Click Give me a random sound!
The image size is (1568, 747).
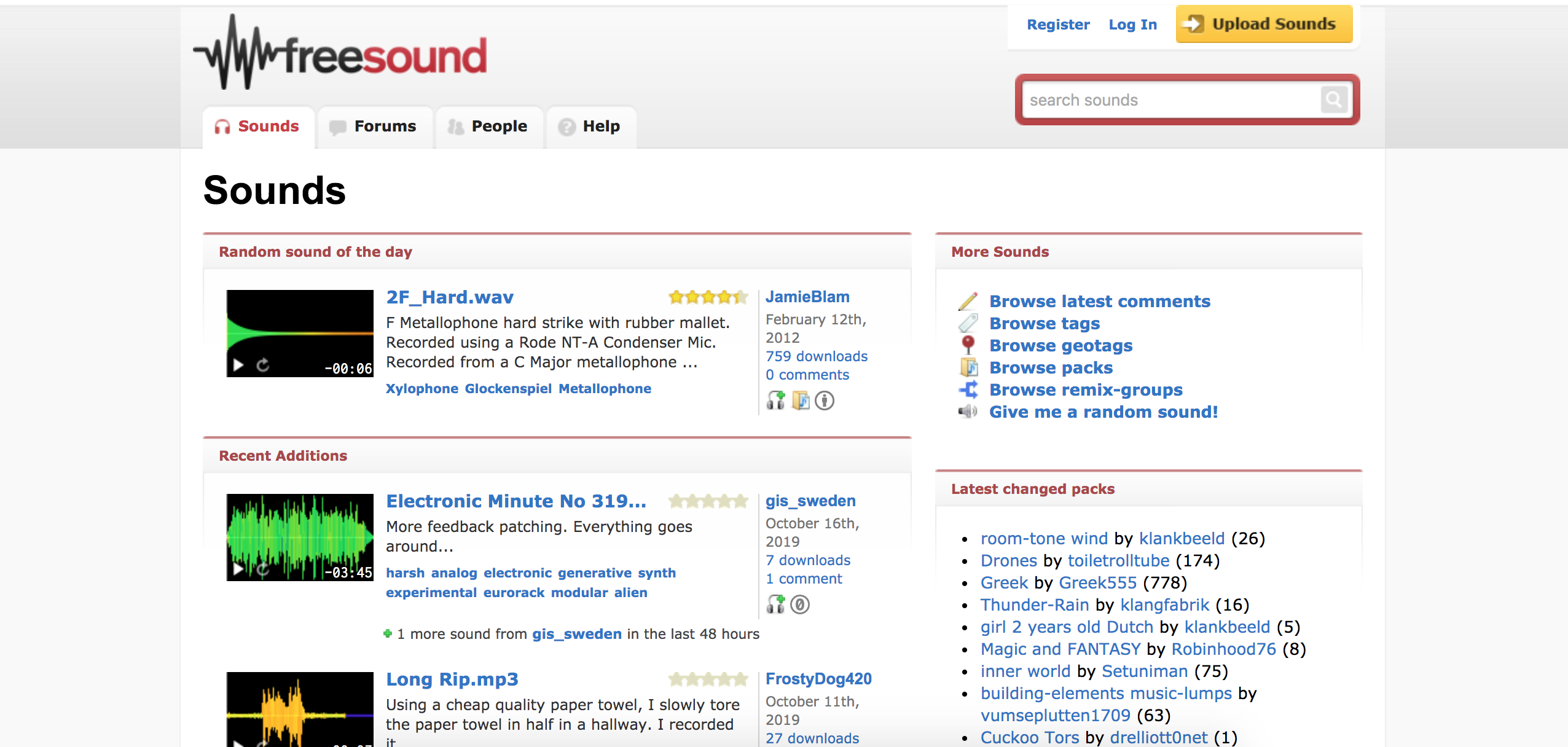click(1103, 412)
